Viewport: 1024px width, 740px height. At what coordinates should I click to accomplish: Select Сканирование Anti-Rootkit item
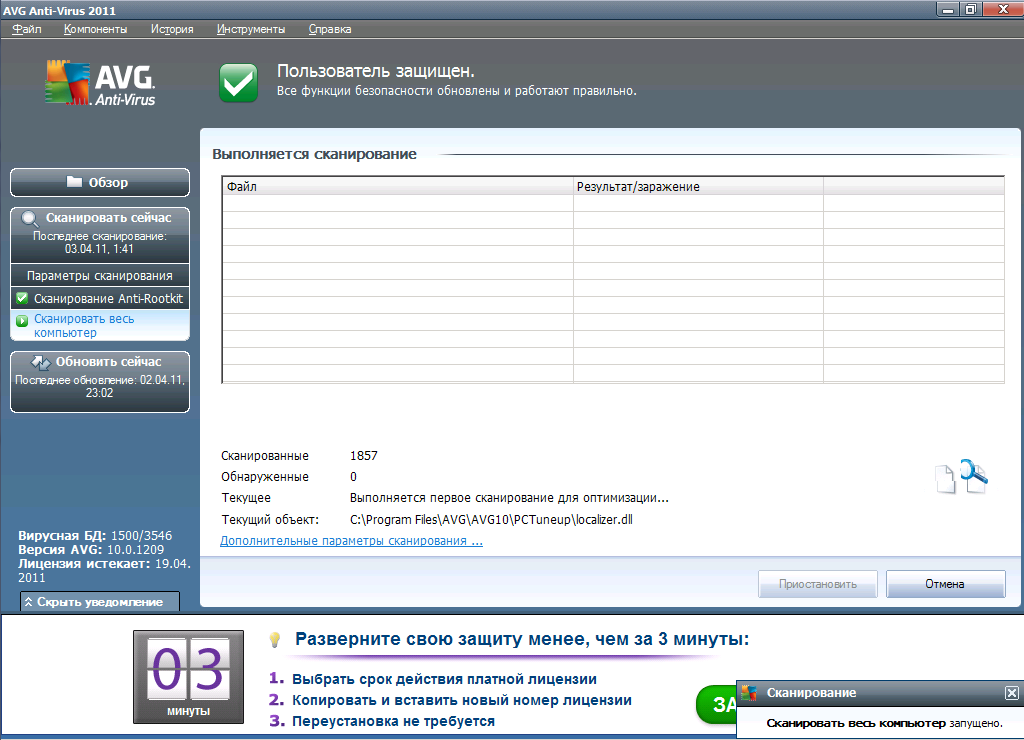tap(100, 298)
